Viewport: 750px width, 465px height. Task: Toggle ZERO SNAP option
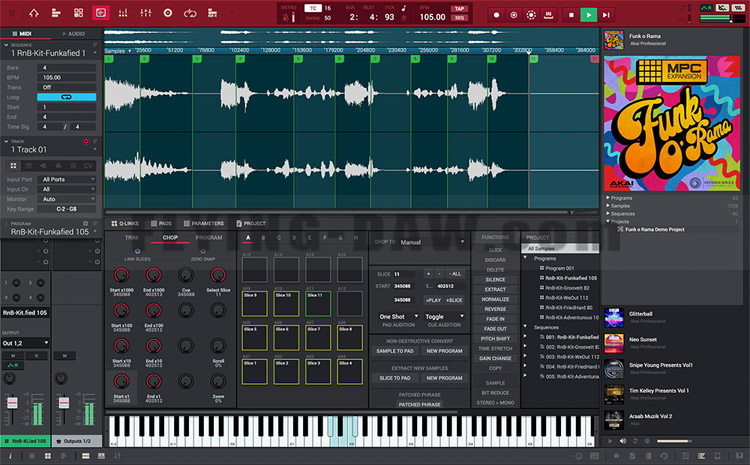pyautogui.click(x=203, y=251)
